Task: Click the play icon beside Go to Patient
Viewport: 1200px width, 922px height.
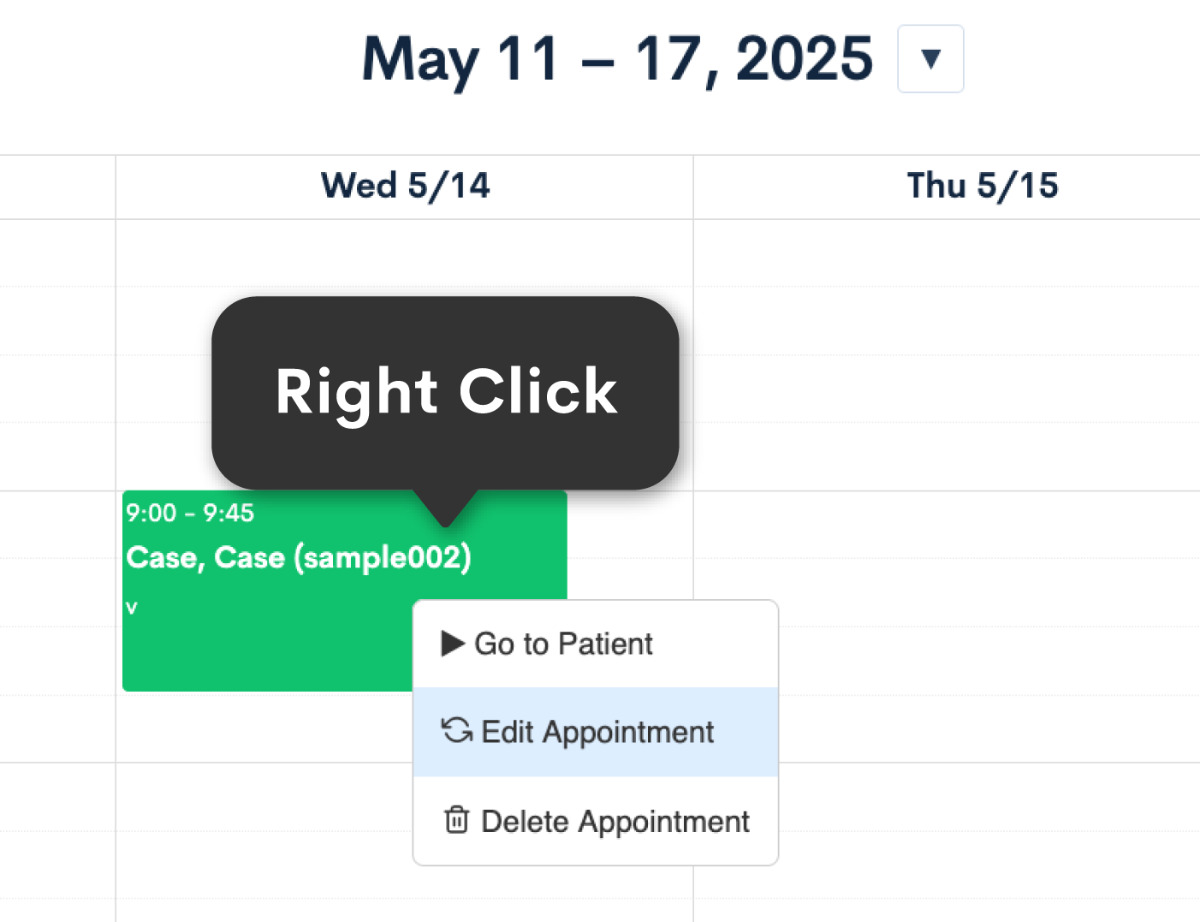Action: click(x=453, y=643)
